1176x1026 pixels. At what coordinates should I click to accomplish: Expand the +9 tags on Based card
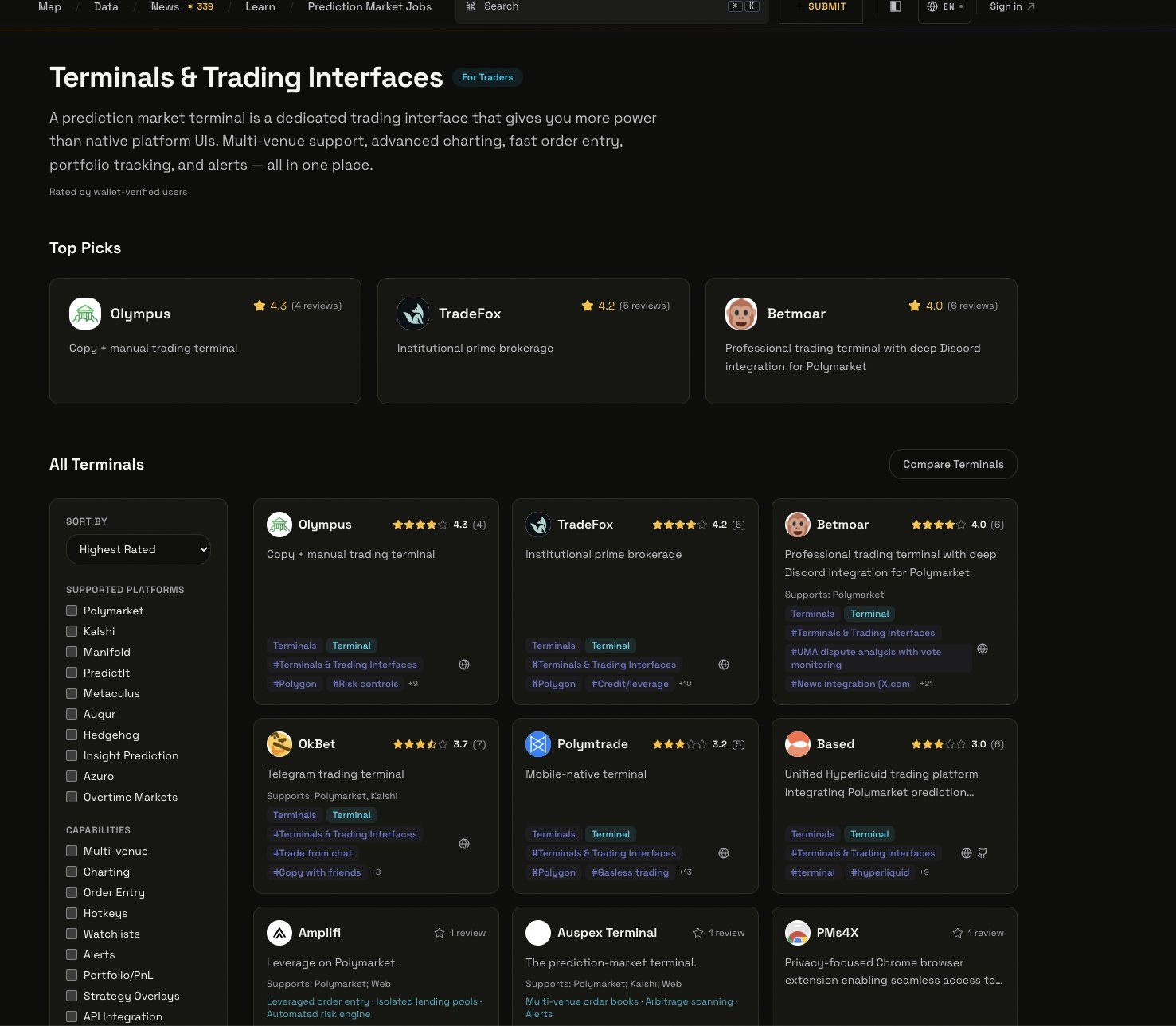tap(924, 872)
